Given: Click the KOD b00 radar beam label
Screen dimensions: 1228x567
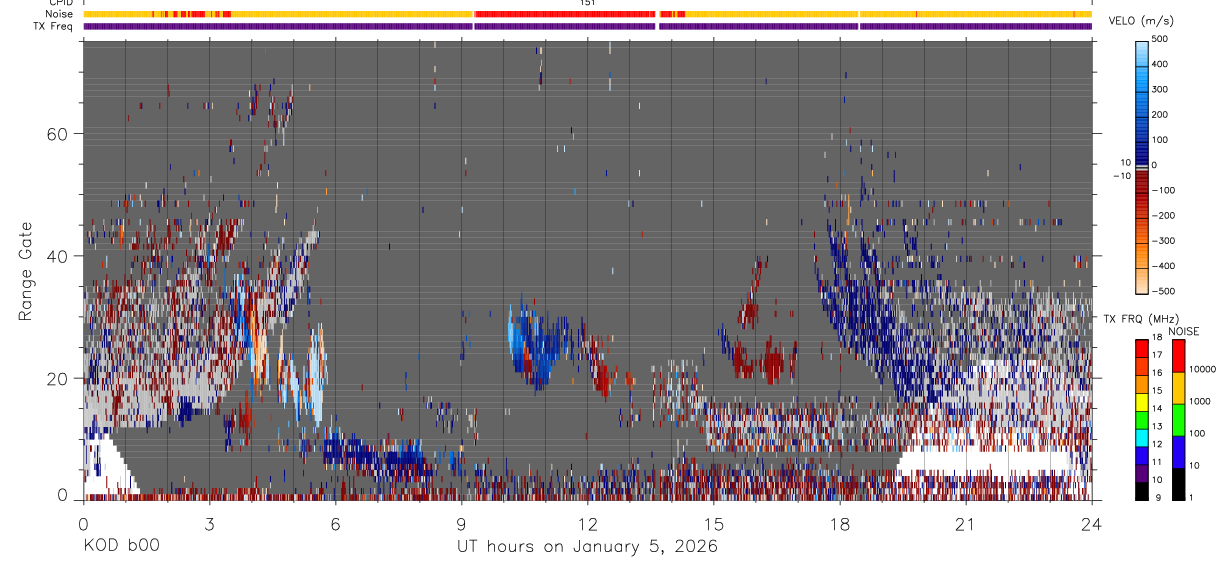Looking at the screenshot, I should (120, 547).
